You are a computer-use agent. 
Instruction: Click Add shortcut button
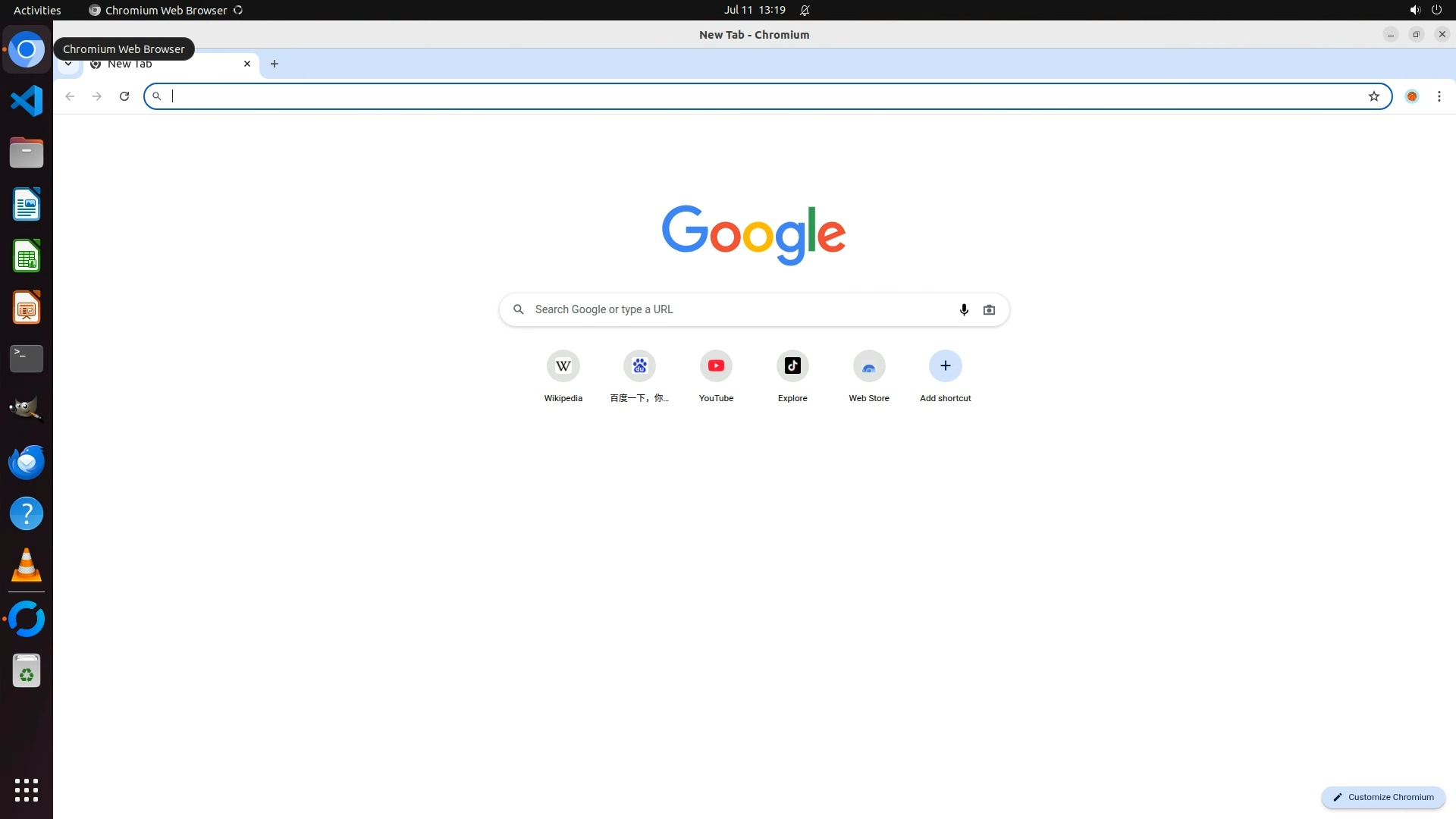click(x=945, y=366)
